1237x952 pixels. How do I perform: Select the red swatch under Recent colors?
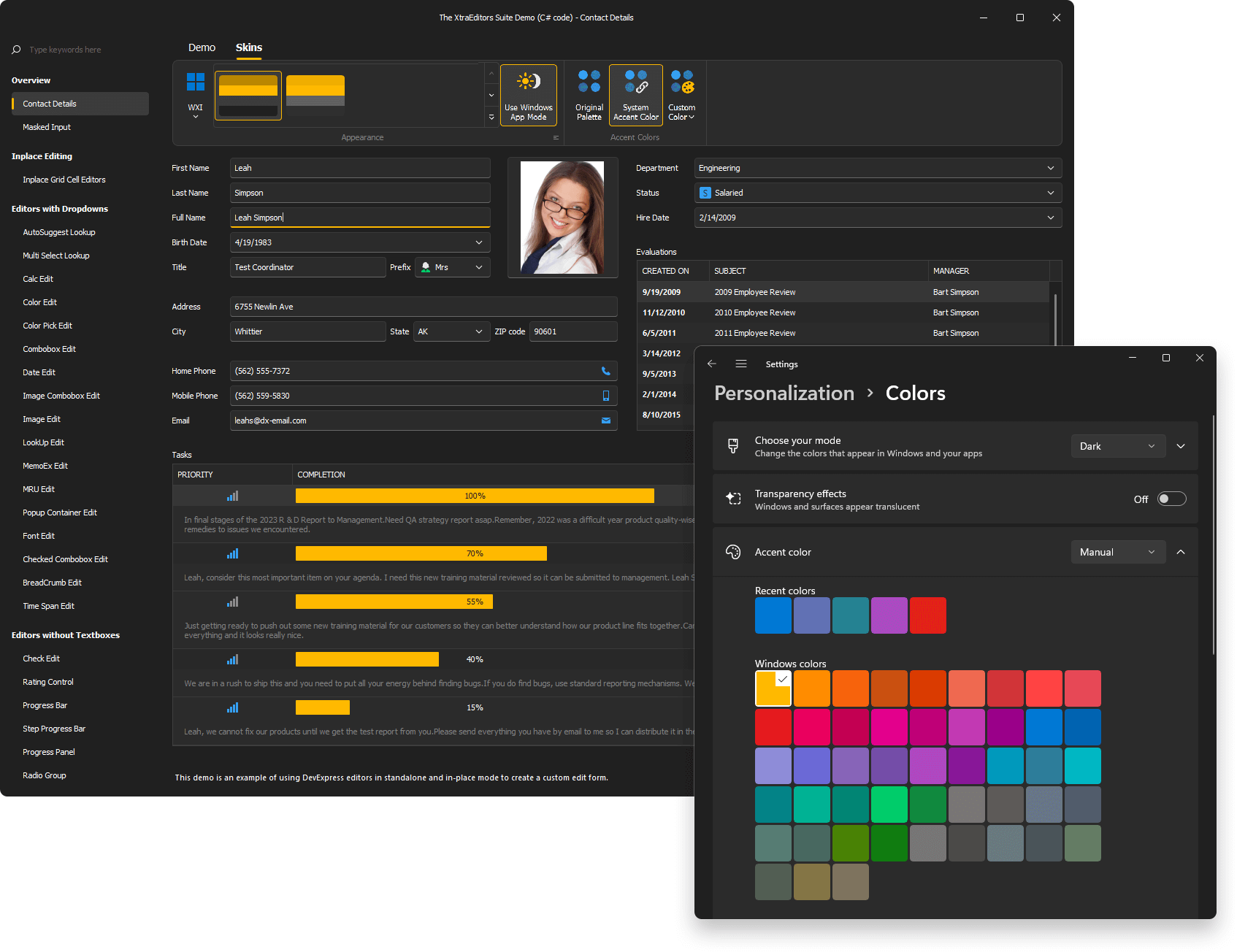coord(927,615)
